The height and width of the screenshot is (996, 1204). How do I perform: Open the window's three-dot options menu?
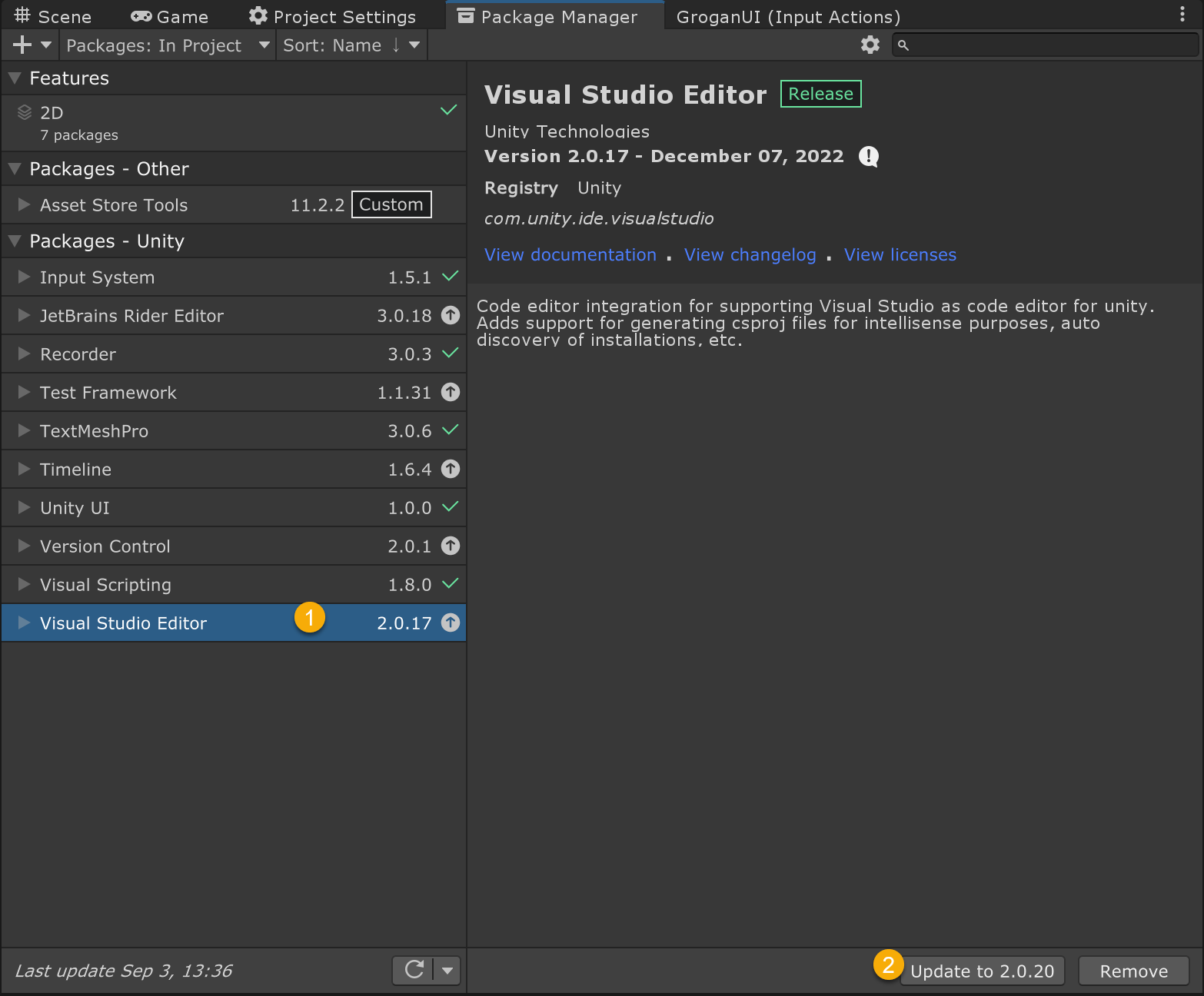pyautogui.click(x=1182, y=14)
